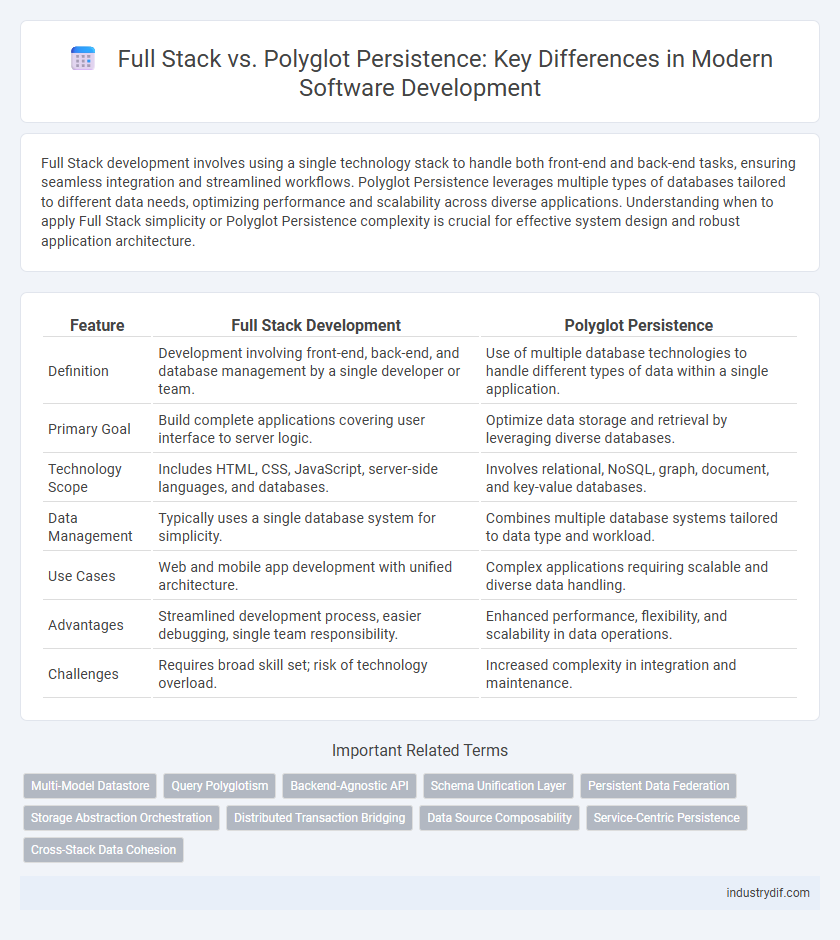The height and width of the screenshot is (940, 840).
Task: Click the 'Polyglot Persistence' column header
Action: coord(639,326)
